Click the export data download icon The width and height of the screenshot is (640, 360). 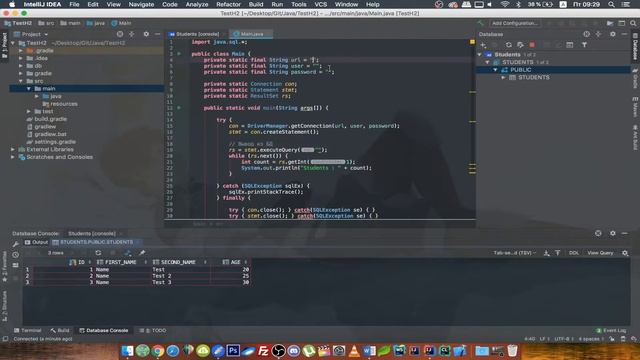547,253
